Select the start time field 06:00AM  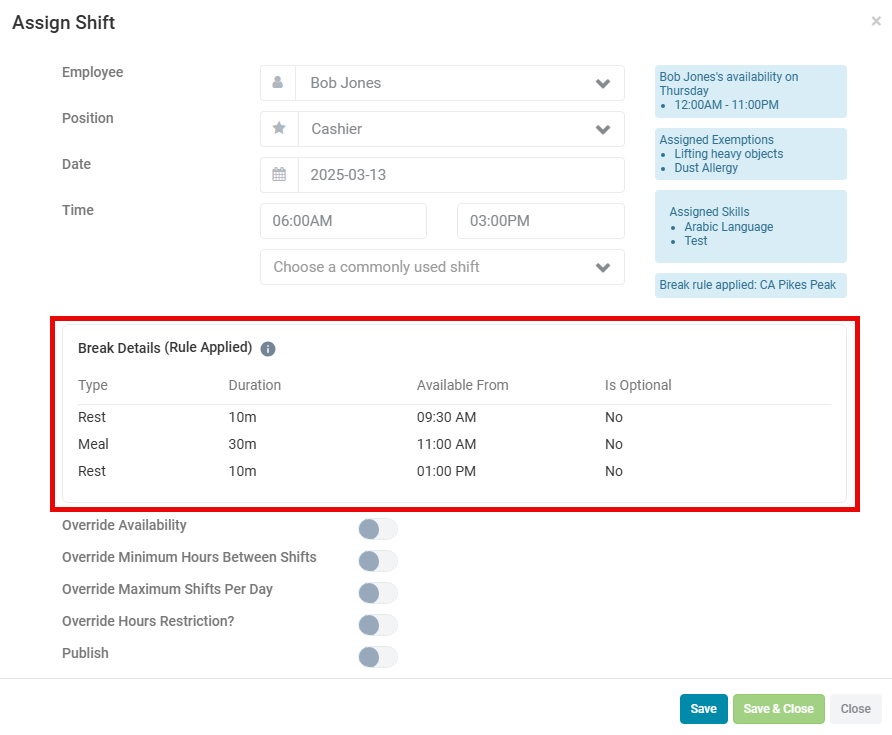click(343, 221)
